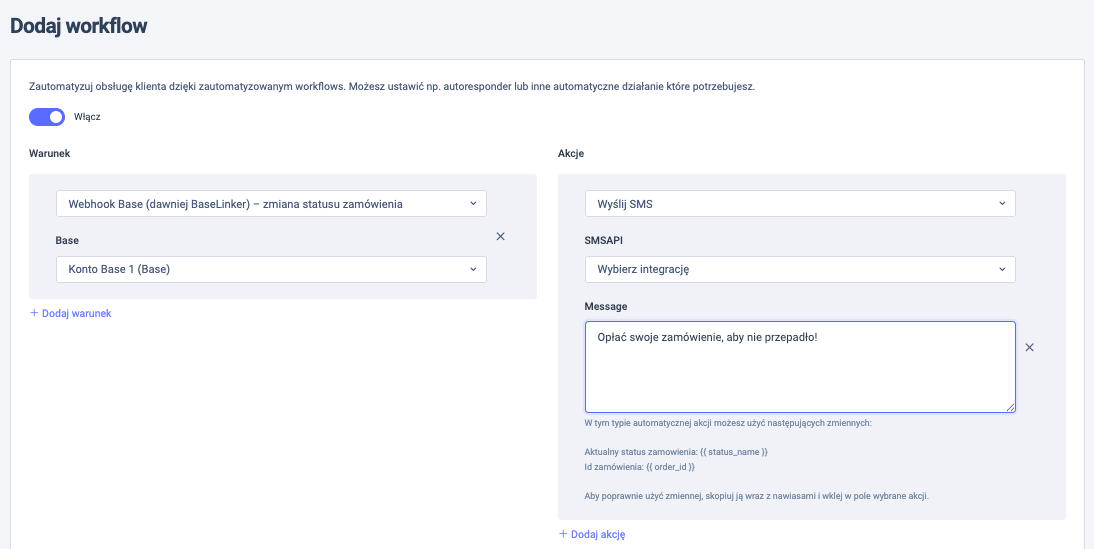Click the Akcje section heading

[571, 153]
